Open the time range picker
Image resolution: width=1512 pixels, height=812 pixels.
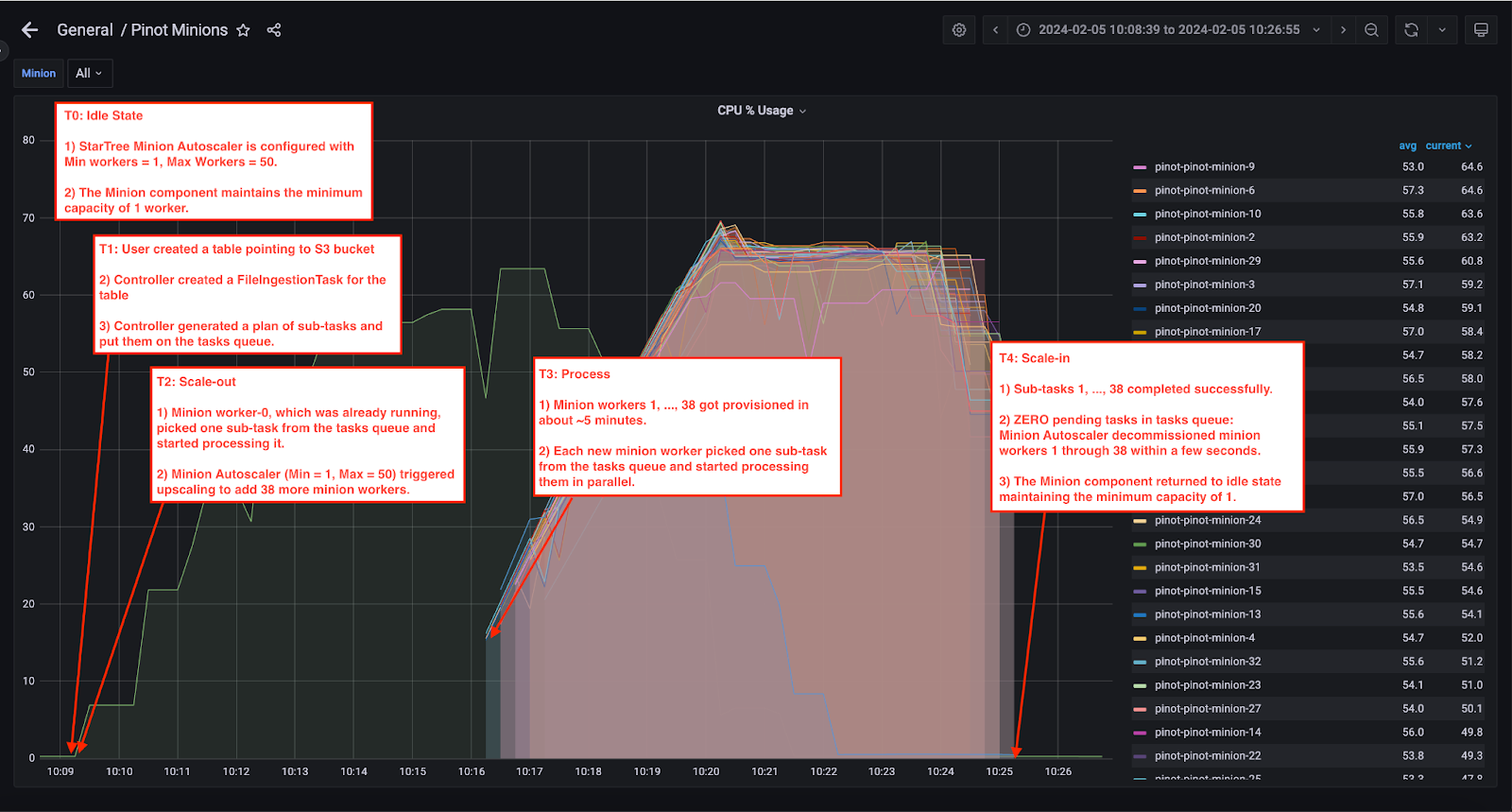[x=1168, y=30]
